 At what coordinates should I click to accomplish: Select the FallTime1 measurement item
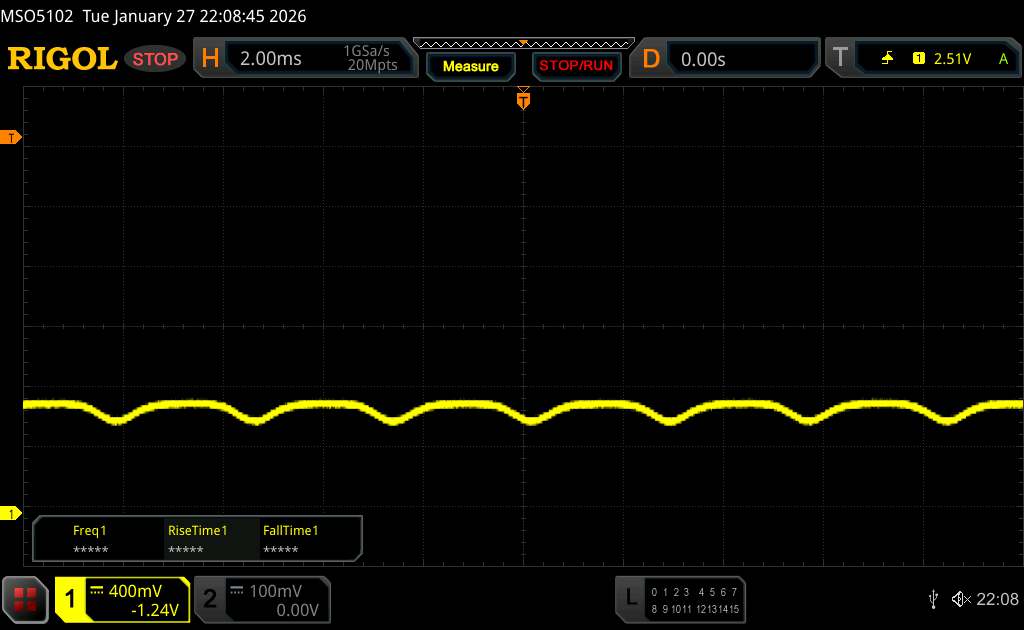[290, 540]
